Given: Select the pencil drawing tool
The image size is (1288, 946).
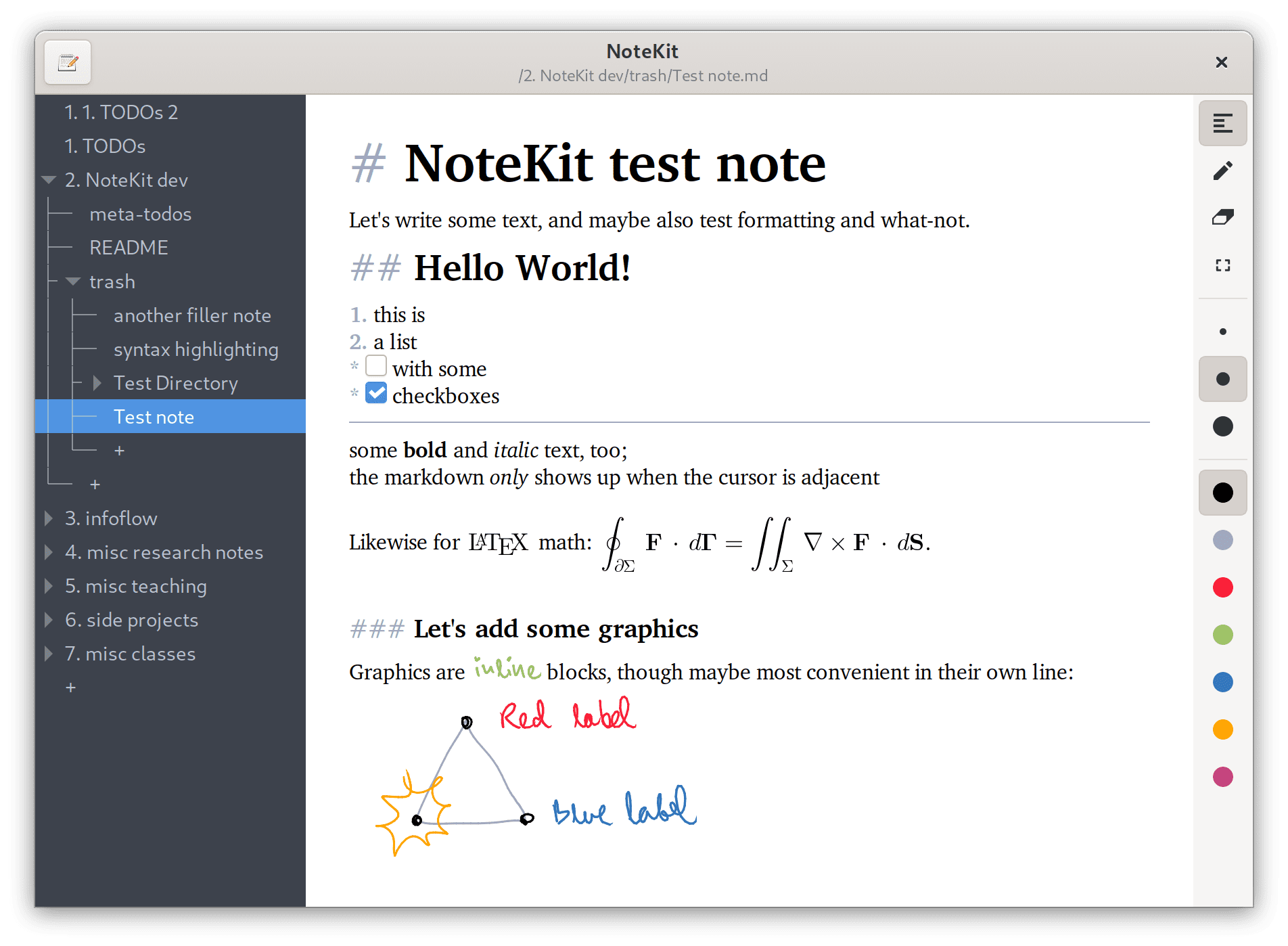Looking at the screenshot, I should pos(1222,171).
